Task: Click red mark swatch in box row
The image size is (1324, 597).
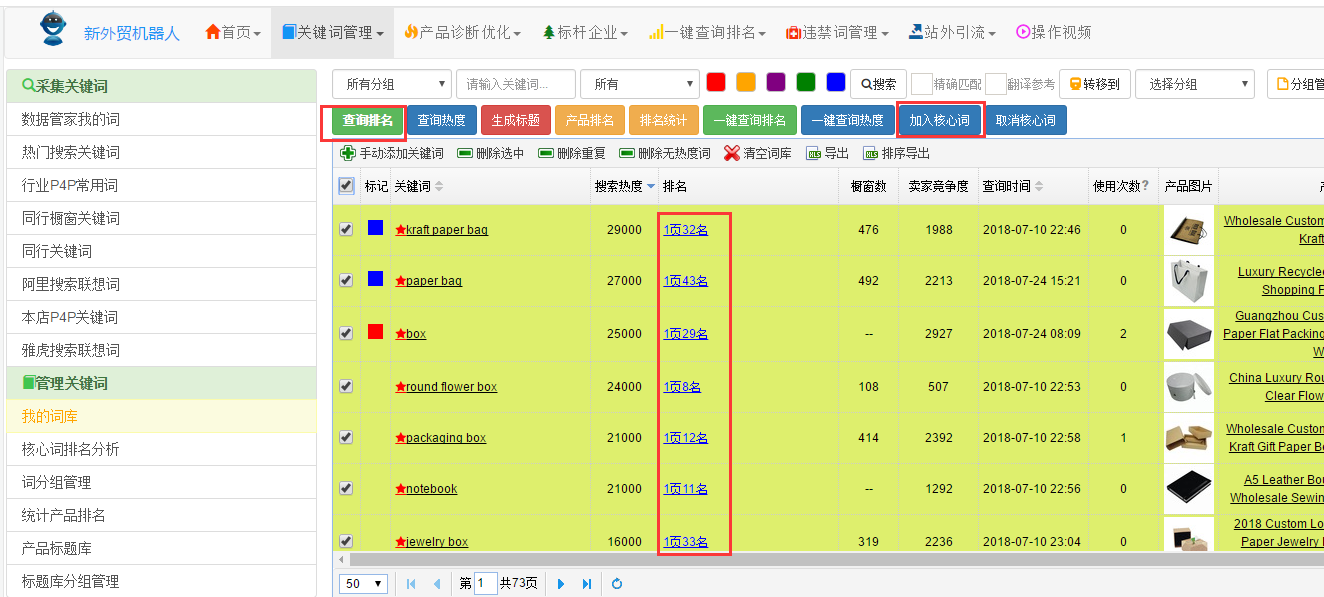Action: (x=375, y=331)
